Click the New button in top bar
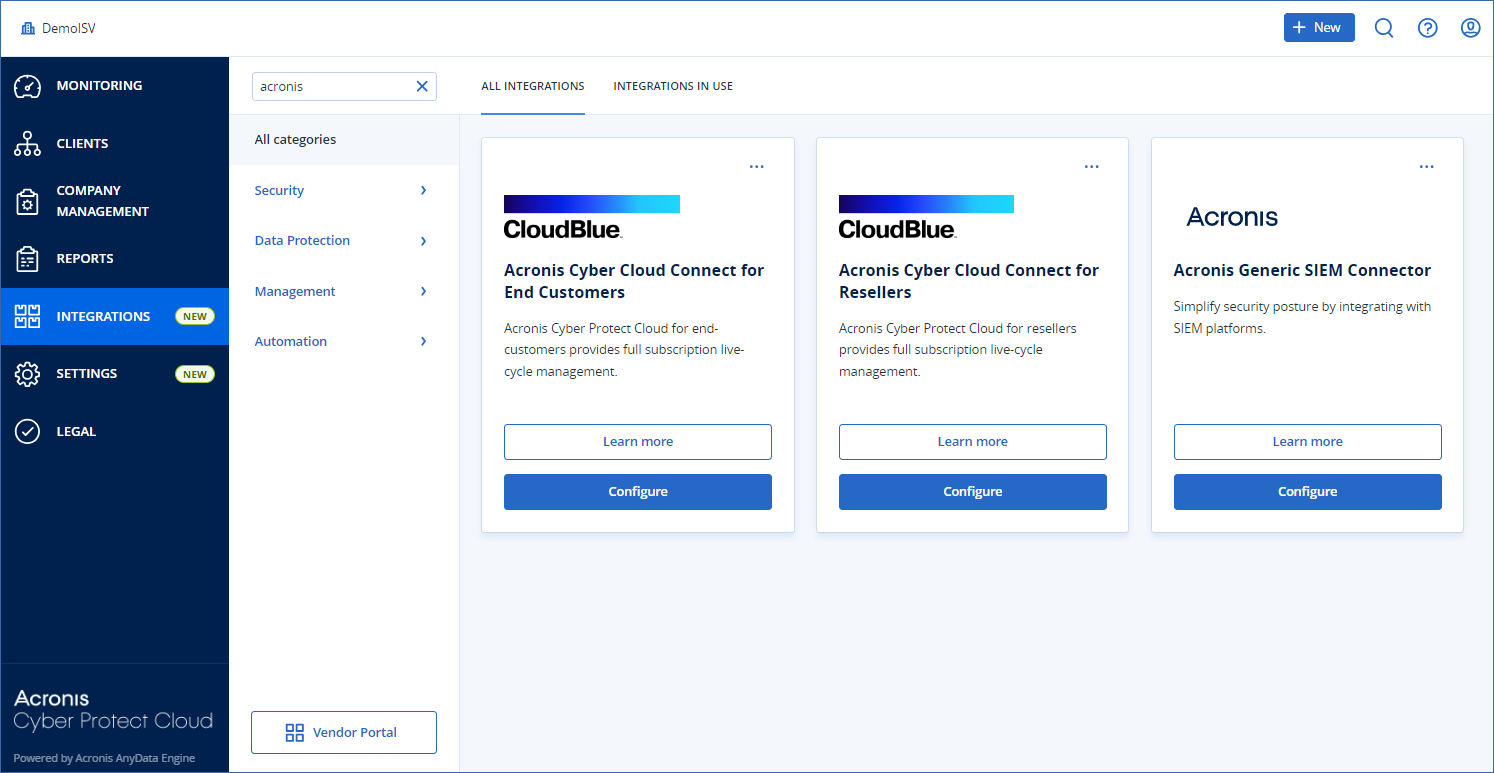 [x=1319, y=28]
